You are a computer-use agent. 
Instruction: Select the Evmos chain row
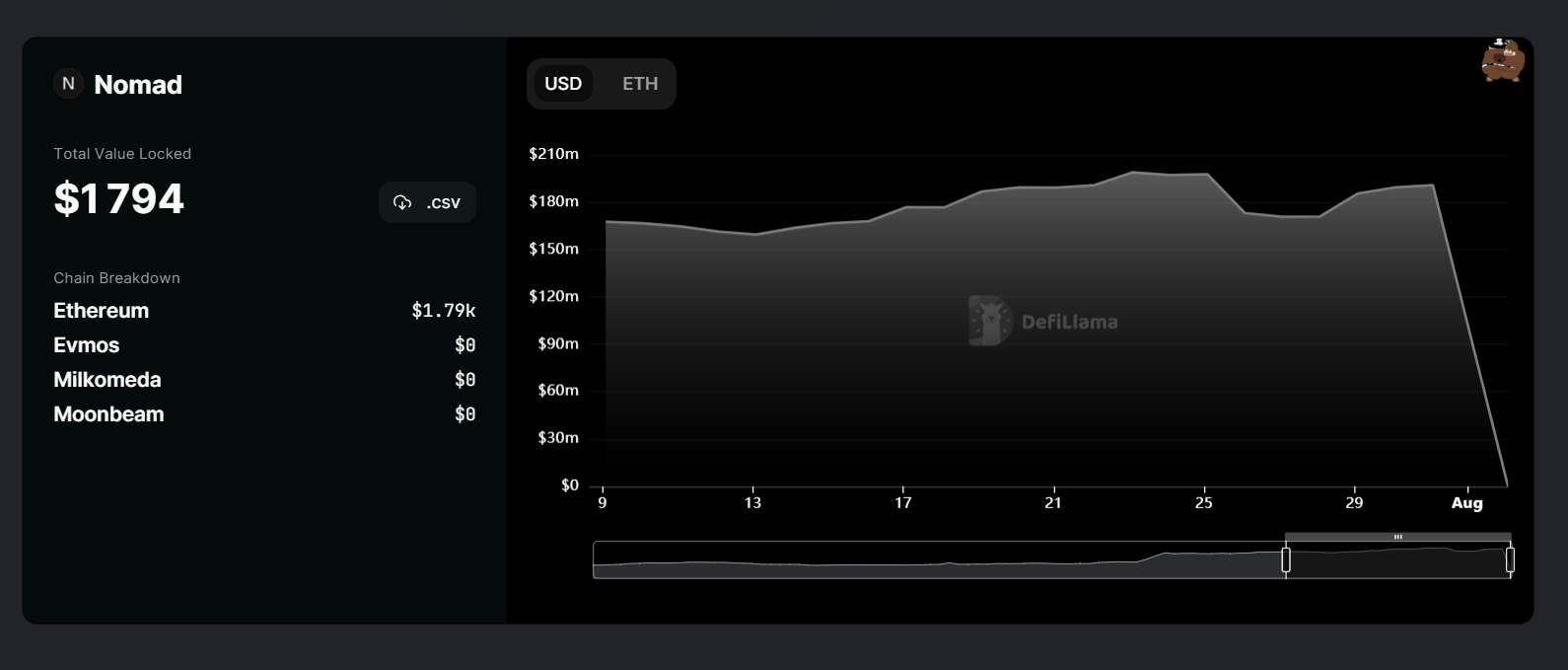pos(264,345)
